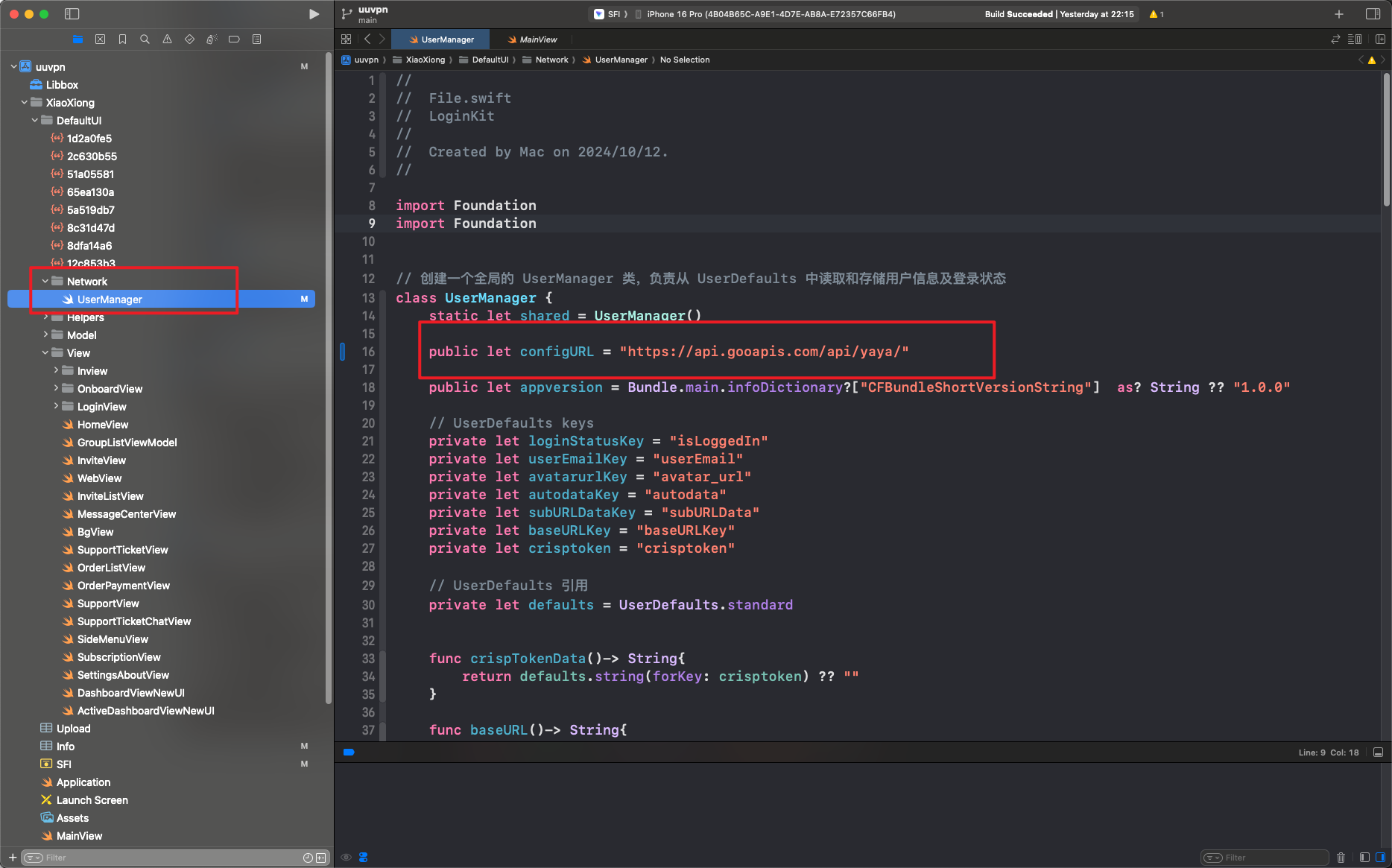Choose the iPhone 16 Pro run destination
This screenshot has height=868, width=1392.
(765, 14)
